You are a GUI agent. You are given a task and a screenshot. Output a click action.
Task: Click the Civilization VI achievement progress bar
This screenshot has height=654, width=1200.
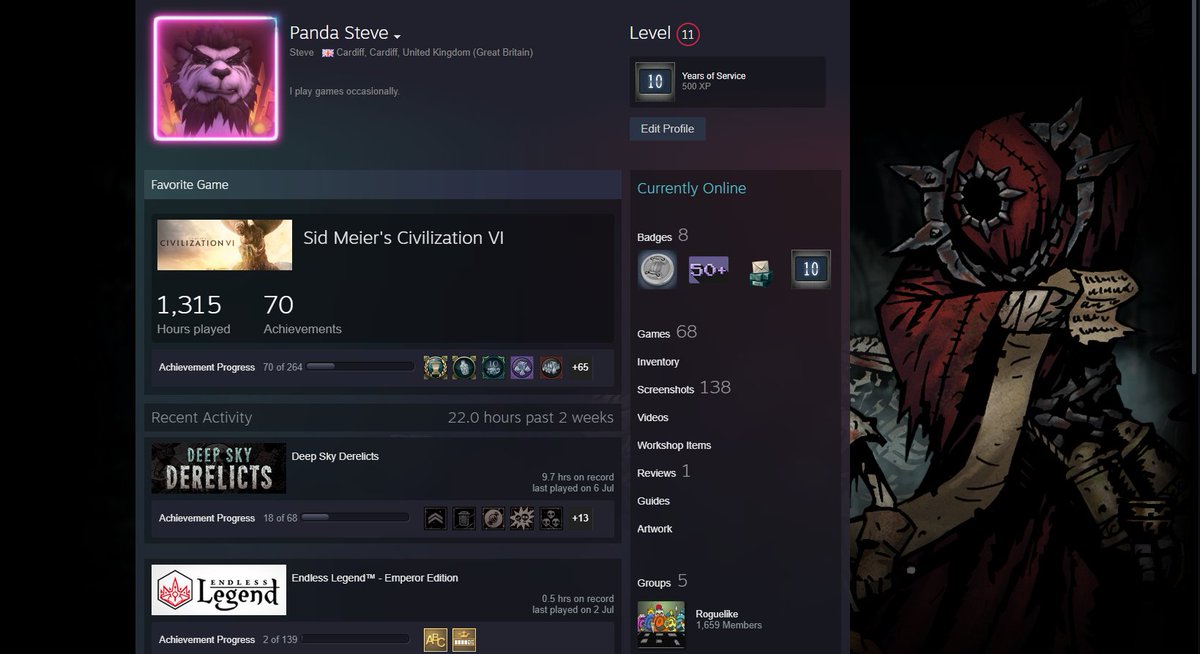(360, 367)
